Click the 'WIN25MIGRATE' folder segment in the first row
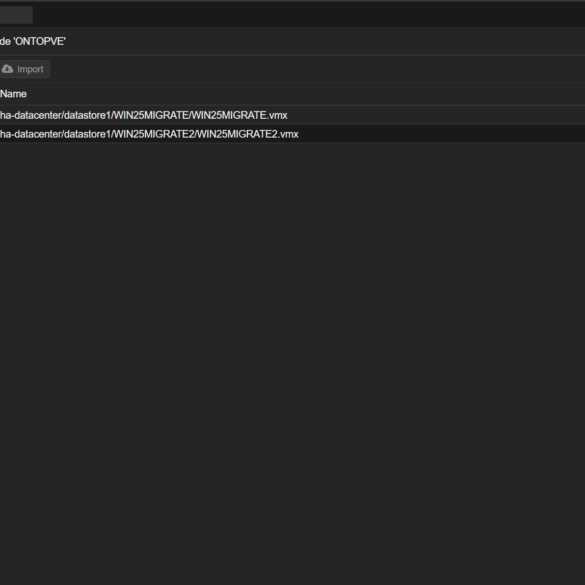This screenshot has height=585, width=585. pos(151,115)
